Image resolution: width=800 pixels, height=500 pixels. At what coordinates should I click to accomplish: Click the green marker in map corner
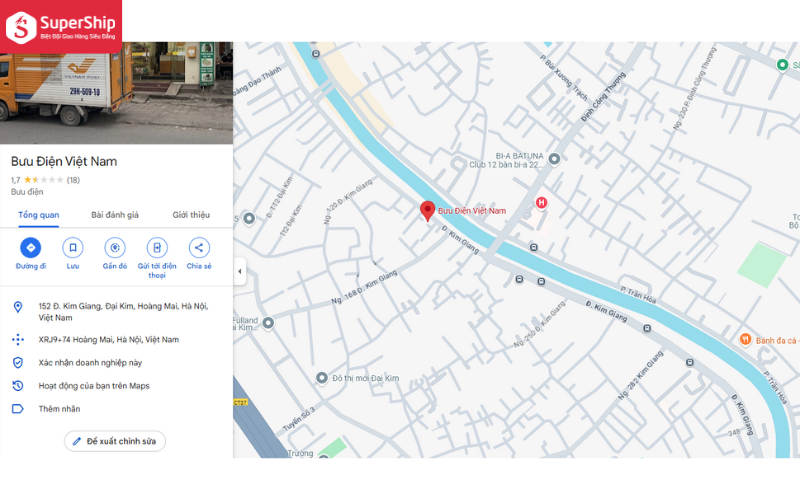[782, 65]
